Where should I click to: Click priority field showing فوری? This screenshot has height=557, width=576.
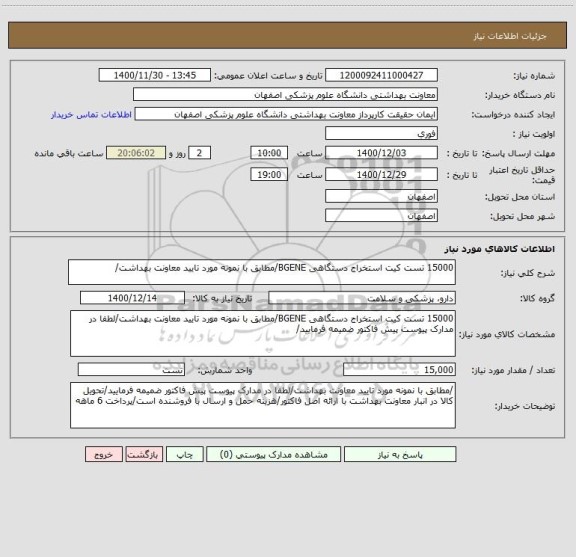(x=381, y=134)
